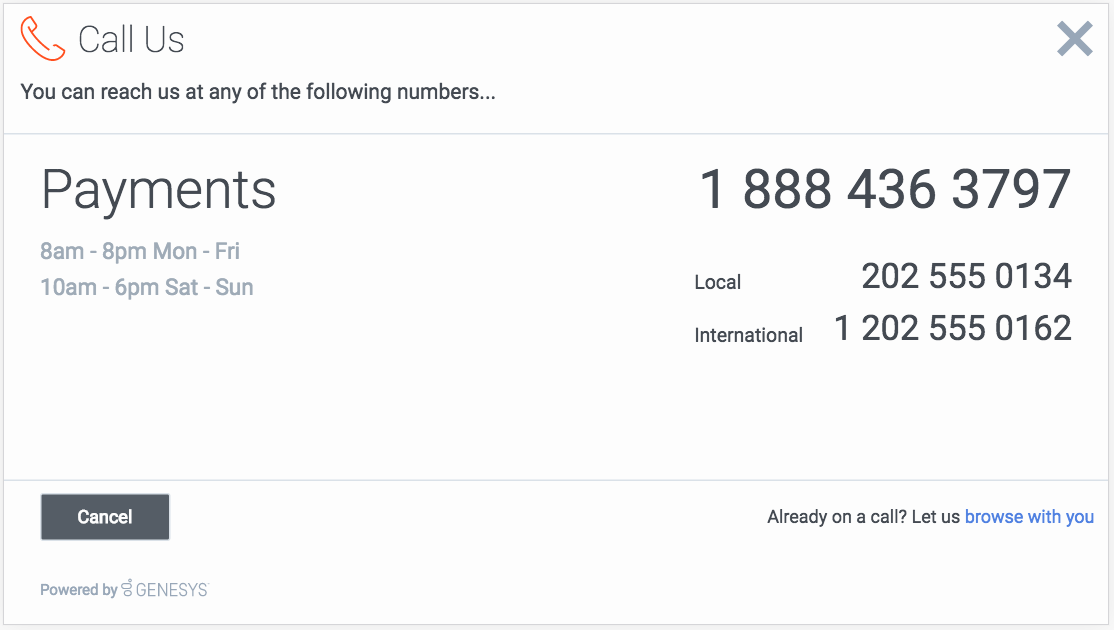Screen dimensions: 1114x630
Task: Close the Call Us dialog with the X
Action: [1074, 39]
